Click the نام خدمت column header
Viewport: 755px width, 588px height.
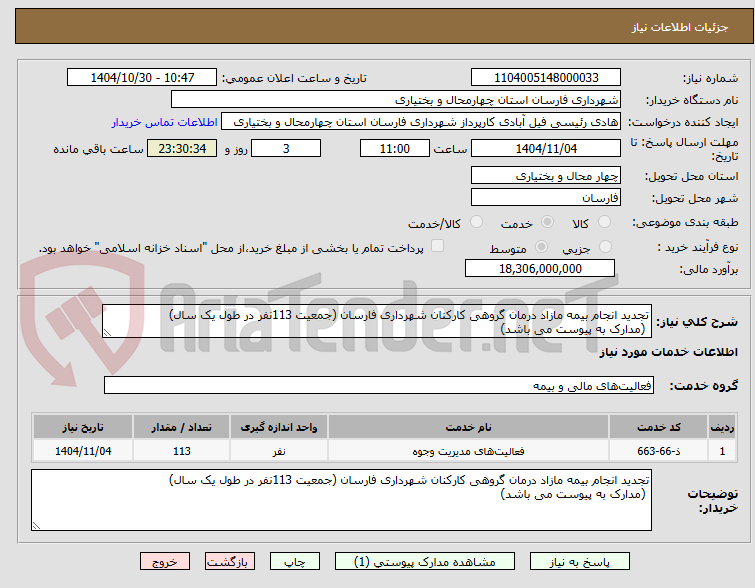tap(468, 427)
